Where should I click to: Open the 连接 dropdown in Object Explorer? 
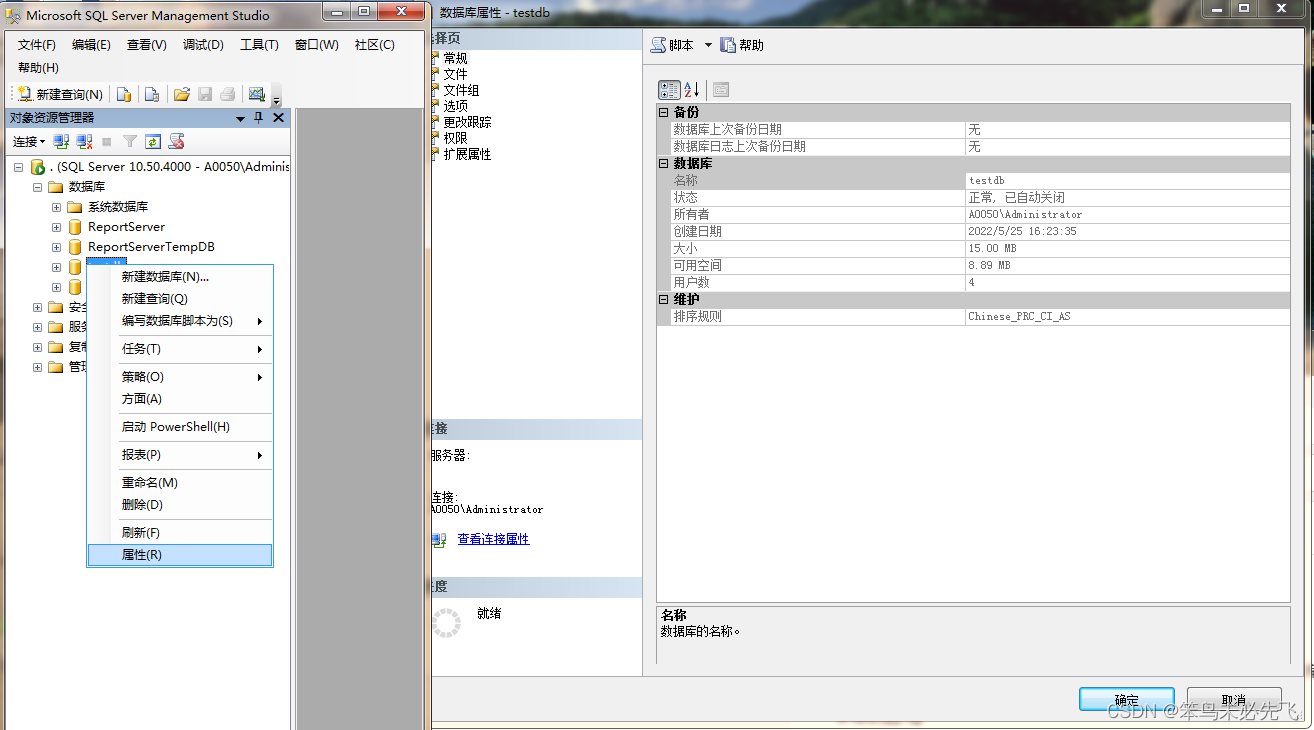click(x=28, y=141)
